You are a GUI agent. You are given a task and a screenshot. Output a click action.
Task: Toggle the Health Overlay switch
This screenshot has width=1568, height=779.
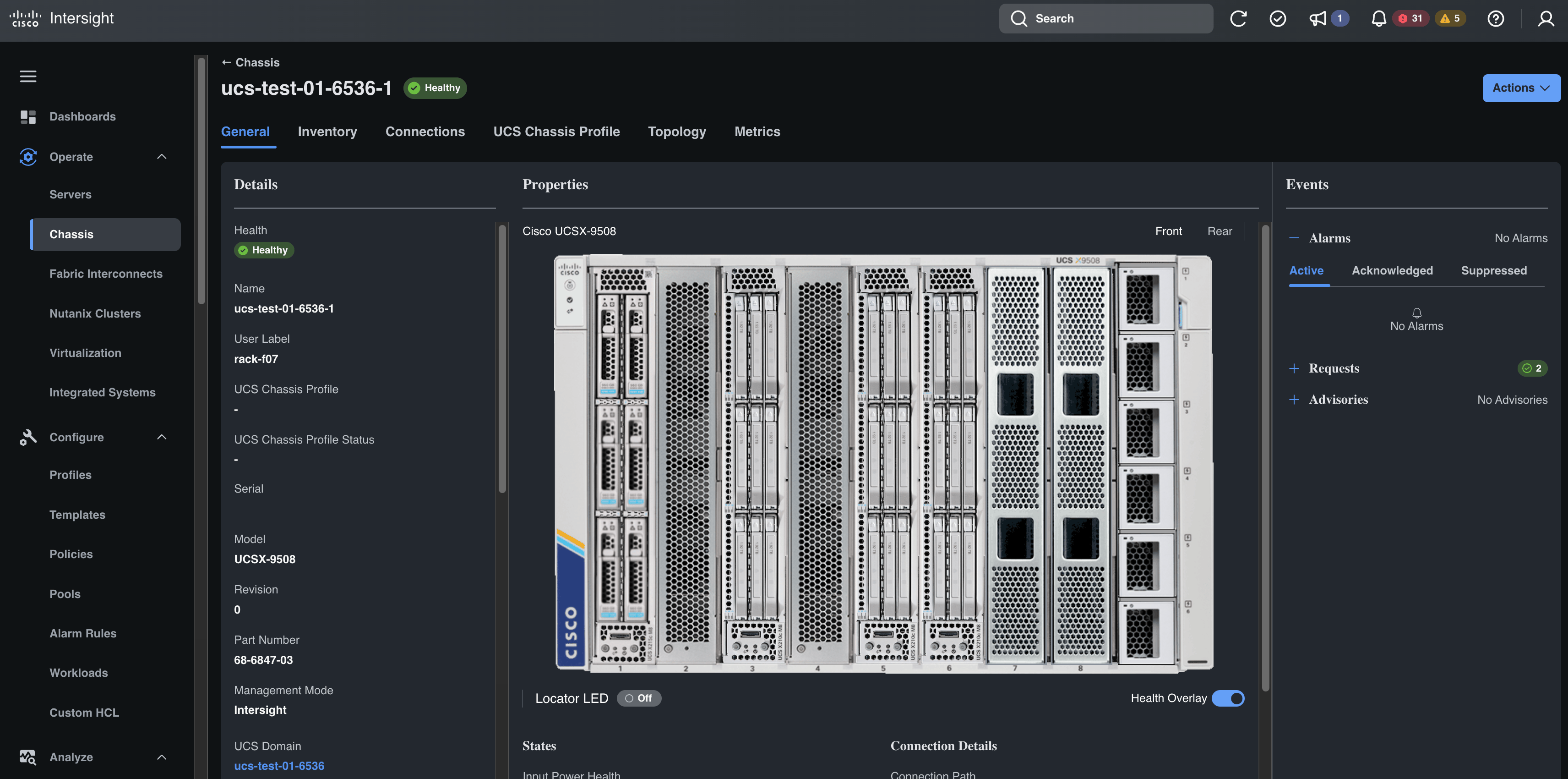[x=1228, y=698]
